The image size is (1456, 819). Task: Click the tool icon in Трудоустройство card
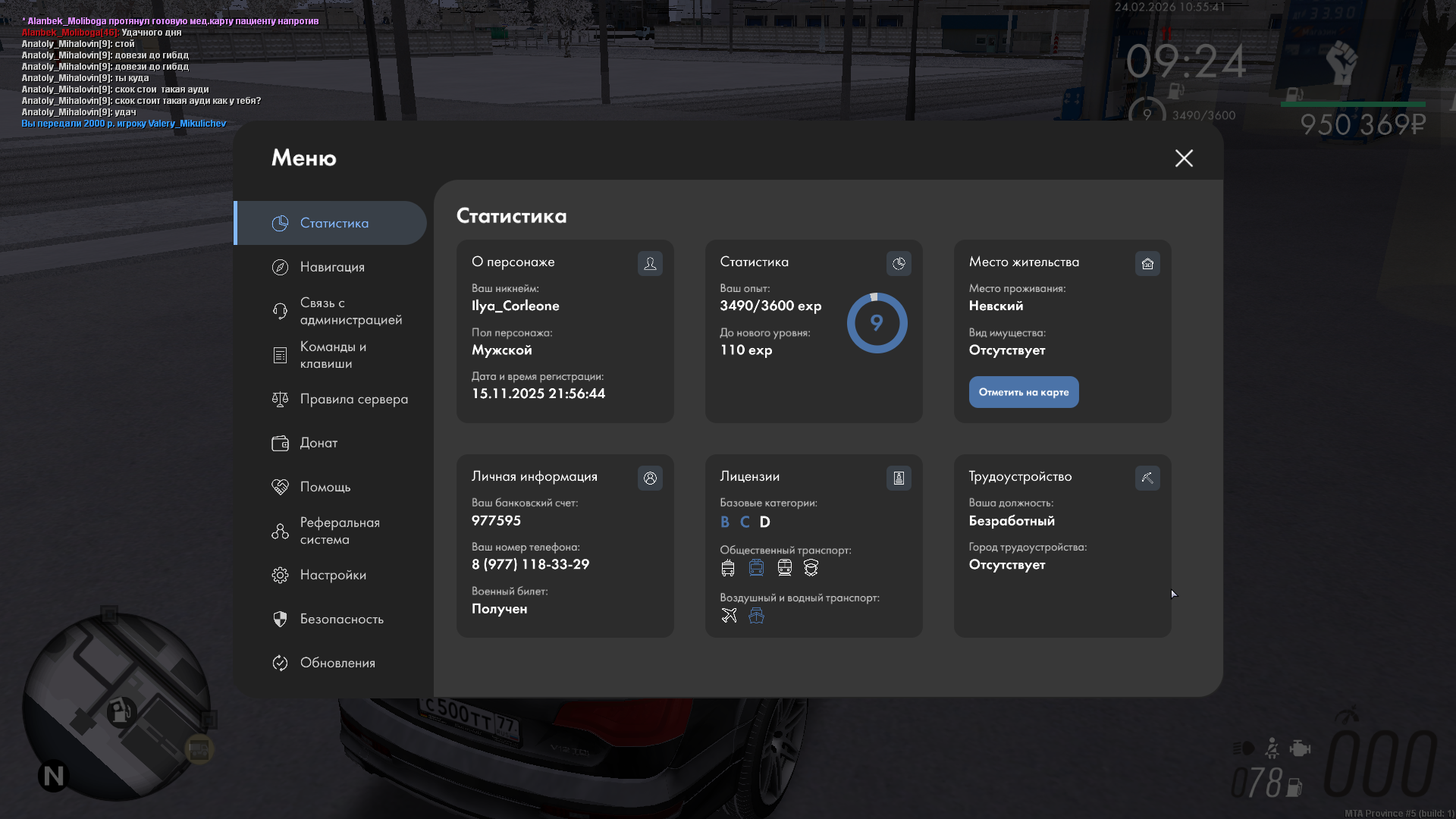coord(1147,478)
